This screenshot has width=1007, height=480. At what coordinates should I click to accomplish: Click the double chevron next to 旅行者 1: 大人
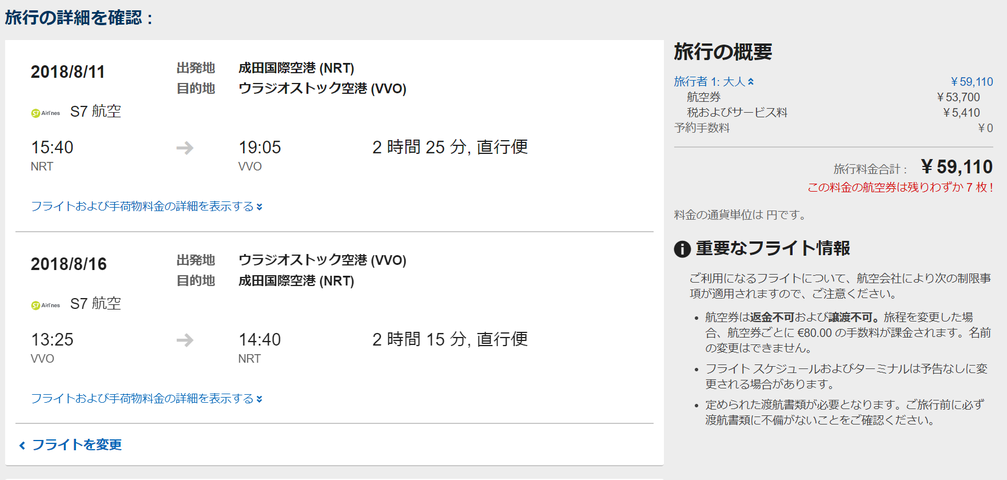[751, 82]
